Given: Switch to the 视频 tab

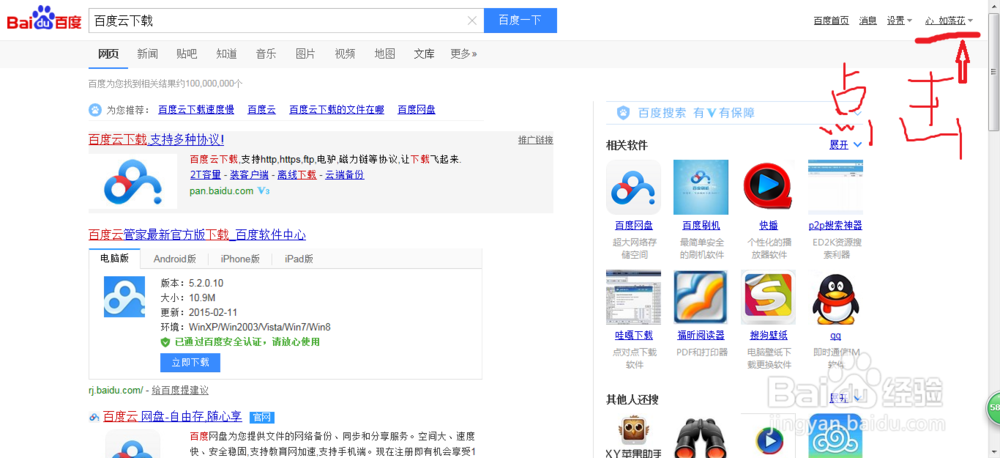Looking at the screenshot, I should [345, 54].
